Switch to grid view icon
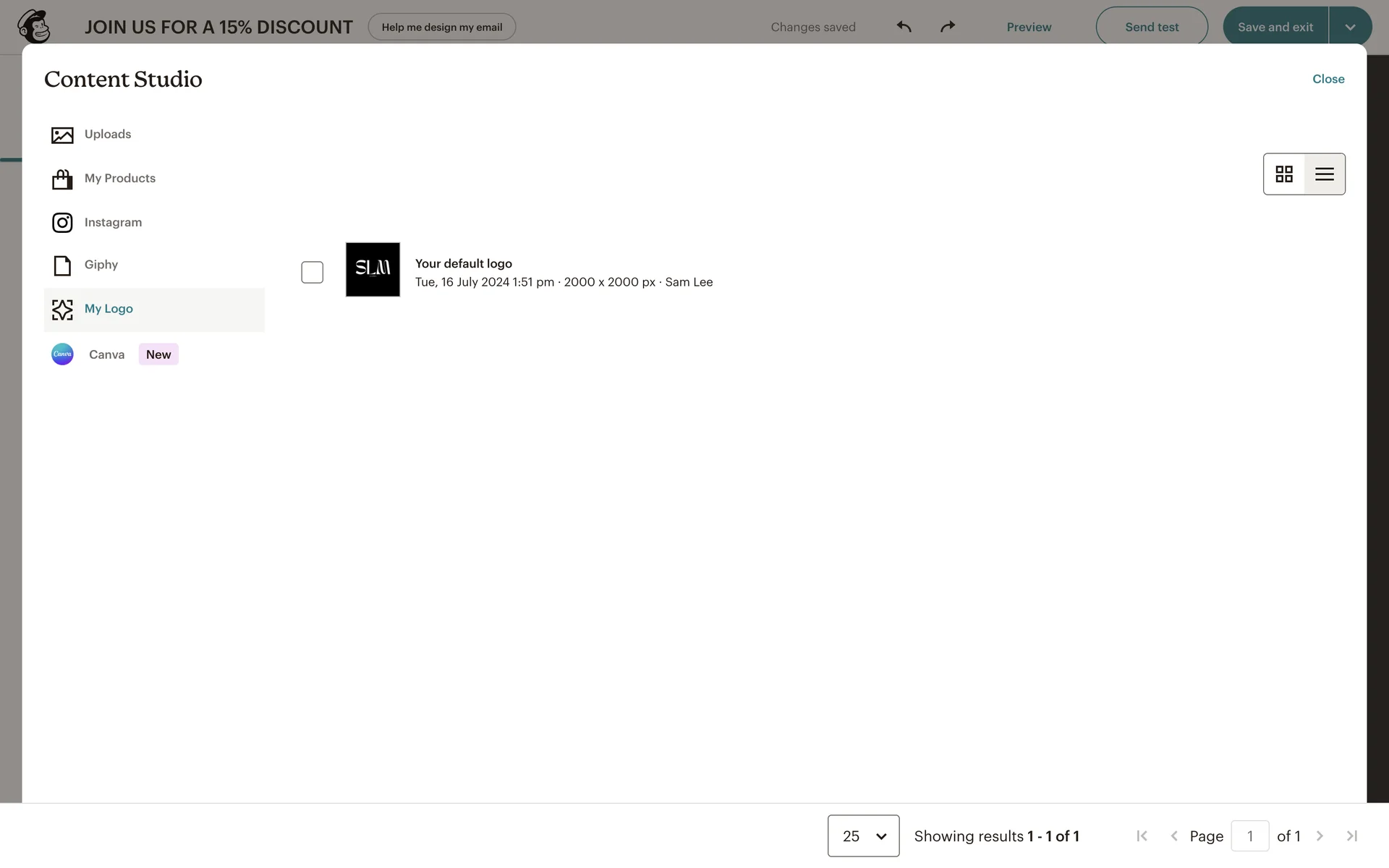This screenshot has width=1389, height=868. click(1284, 174)
